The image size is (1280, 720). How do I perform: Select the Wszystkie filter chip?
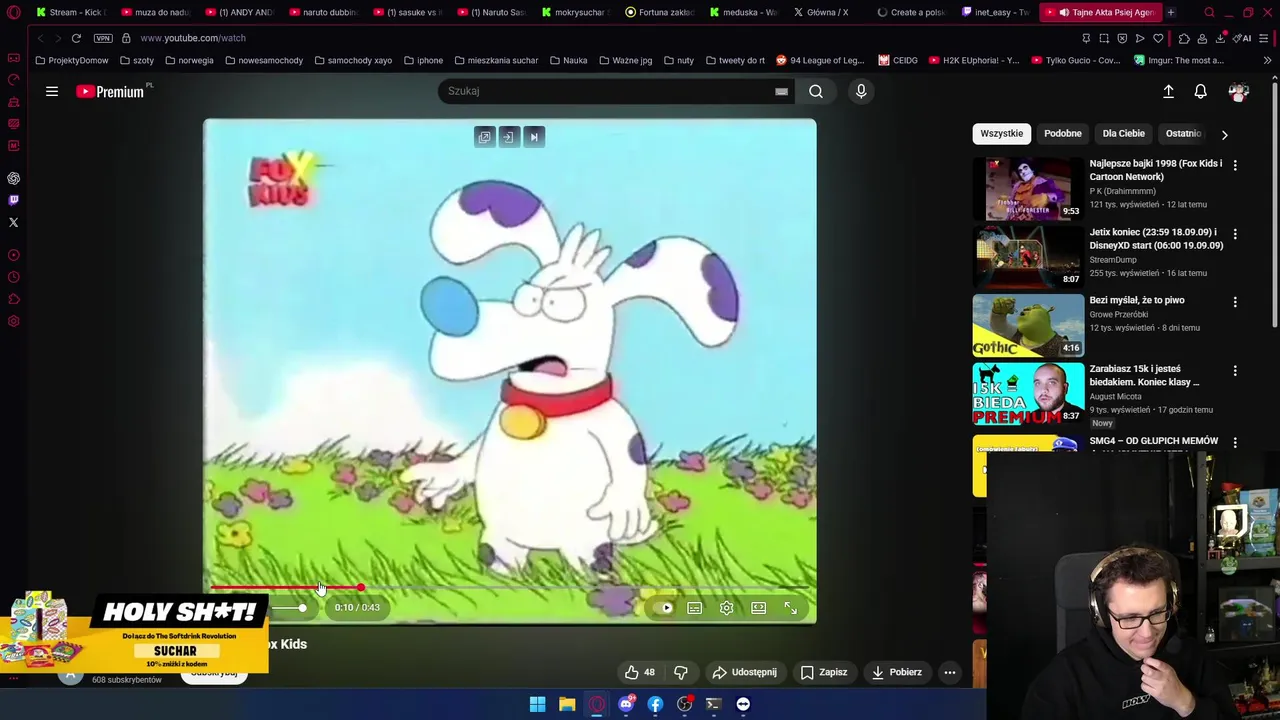point(1002,133)
